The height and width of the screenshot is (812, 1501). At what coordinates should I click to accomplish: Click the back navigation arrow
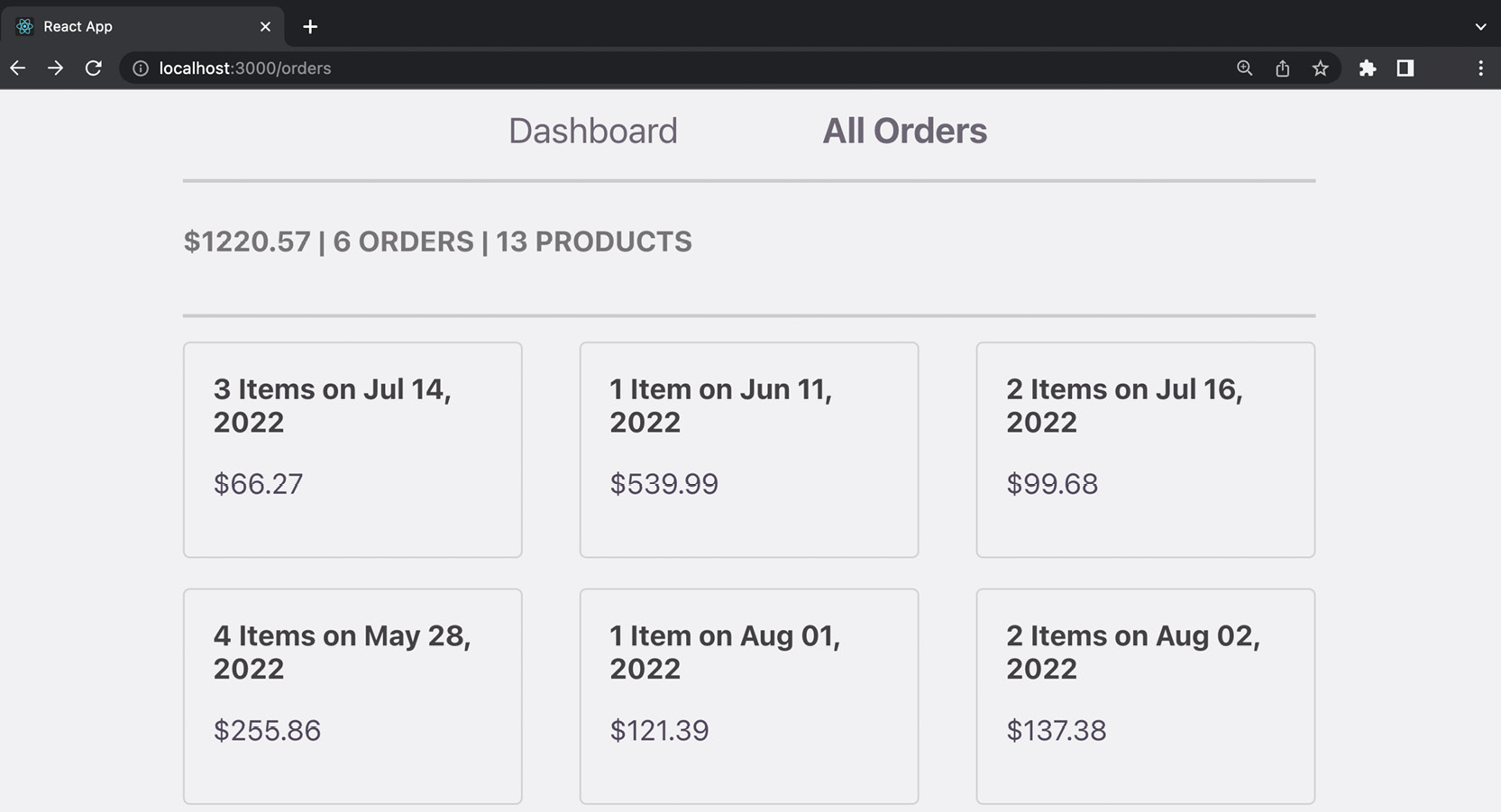(18, 68)
